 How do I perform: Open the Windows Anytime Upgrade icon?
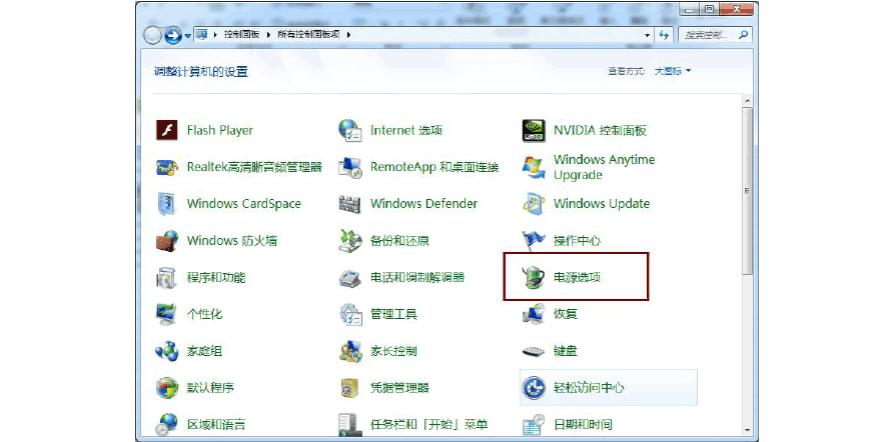click(x=534, y=167)
